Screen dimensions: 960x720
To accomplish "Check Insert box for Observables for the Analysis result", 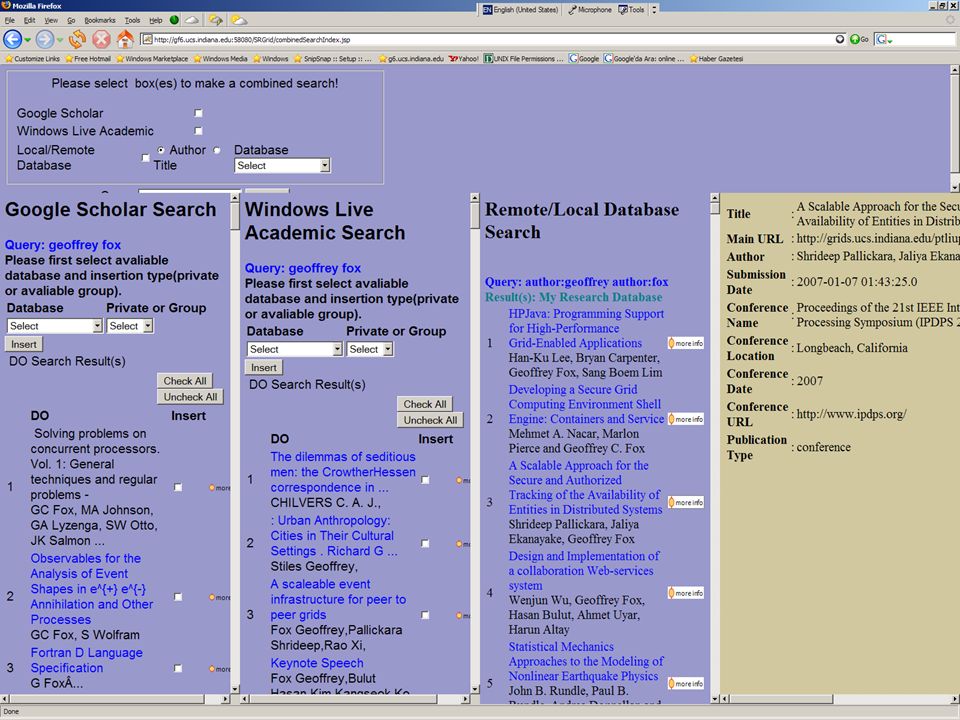I will [178, 597].
